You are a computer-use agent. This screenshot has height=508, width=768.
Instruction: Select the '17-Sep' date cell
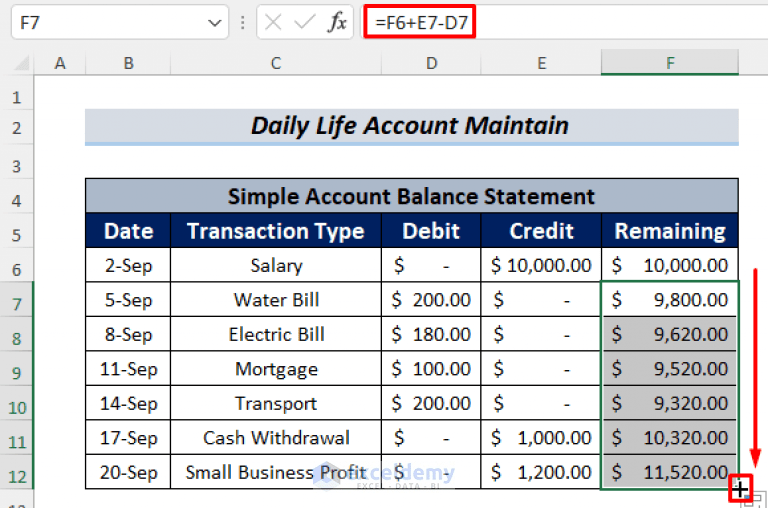128,437
